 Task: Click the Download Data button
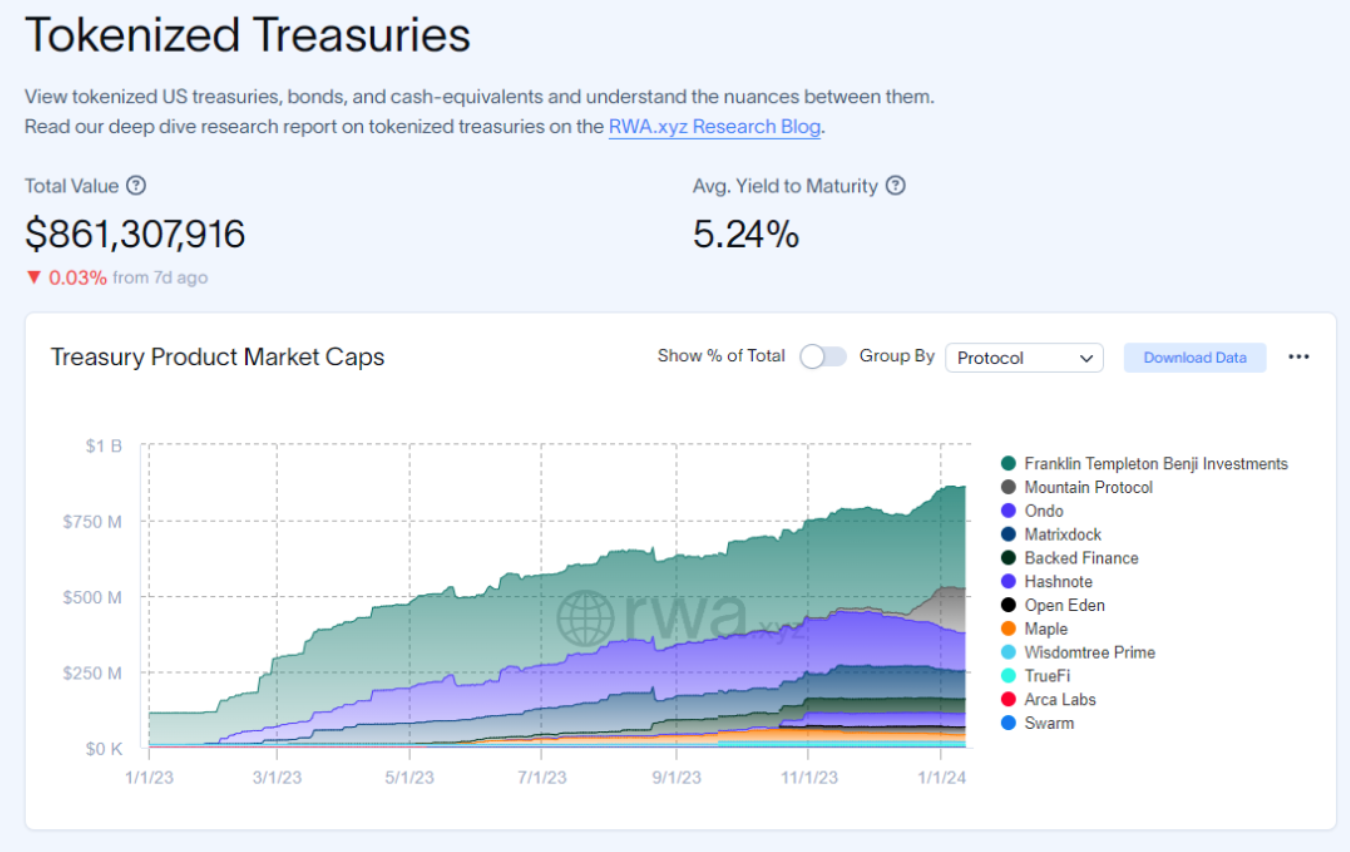[1195, 358]
